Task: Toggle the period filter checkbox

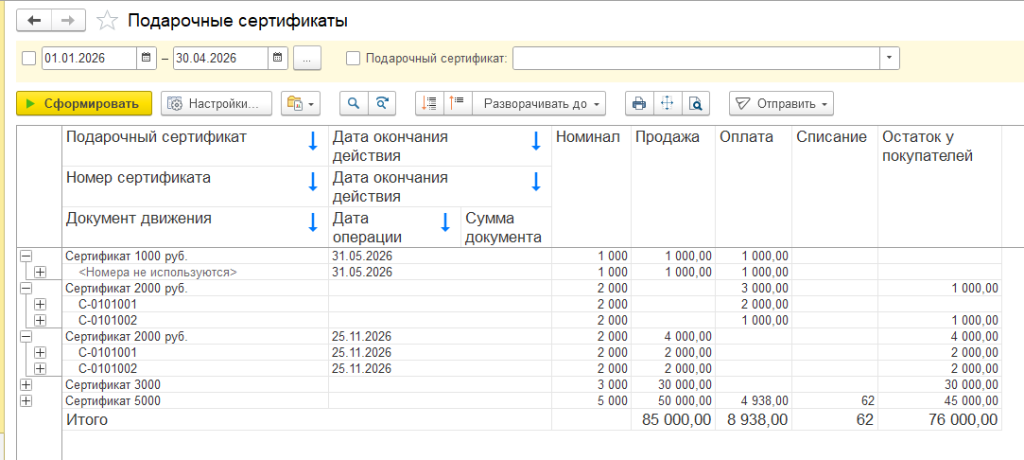Action: (29, 58)
